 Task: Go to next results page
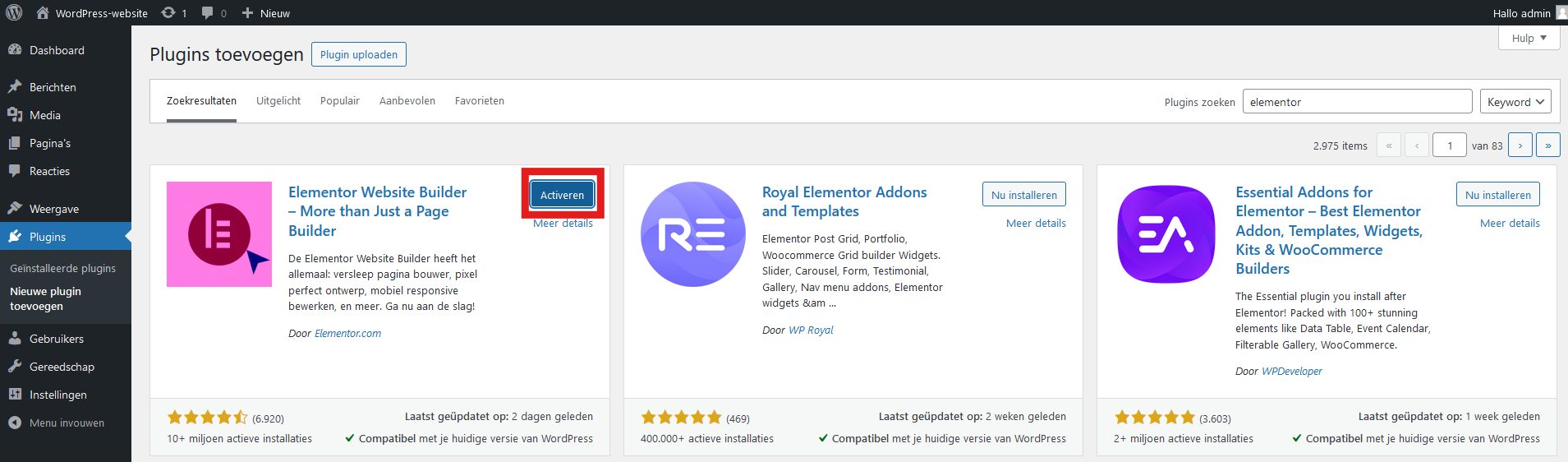[1520, 146]
